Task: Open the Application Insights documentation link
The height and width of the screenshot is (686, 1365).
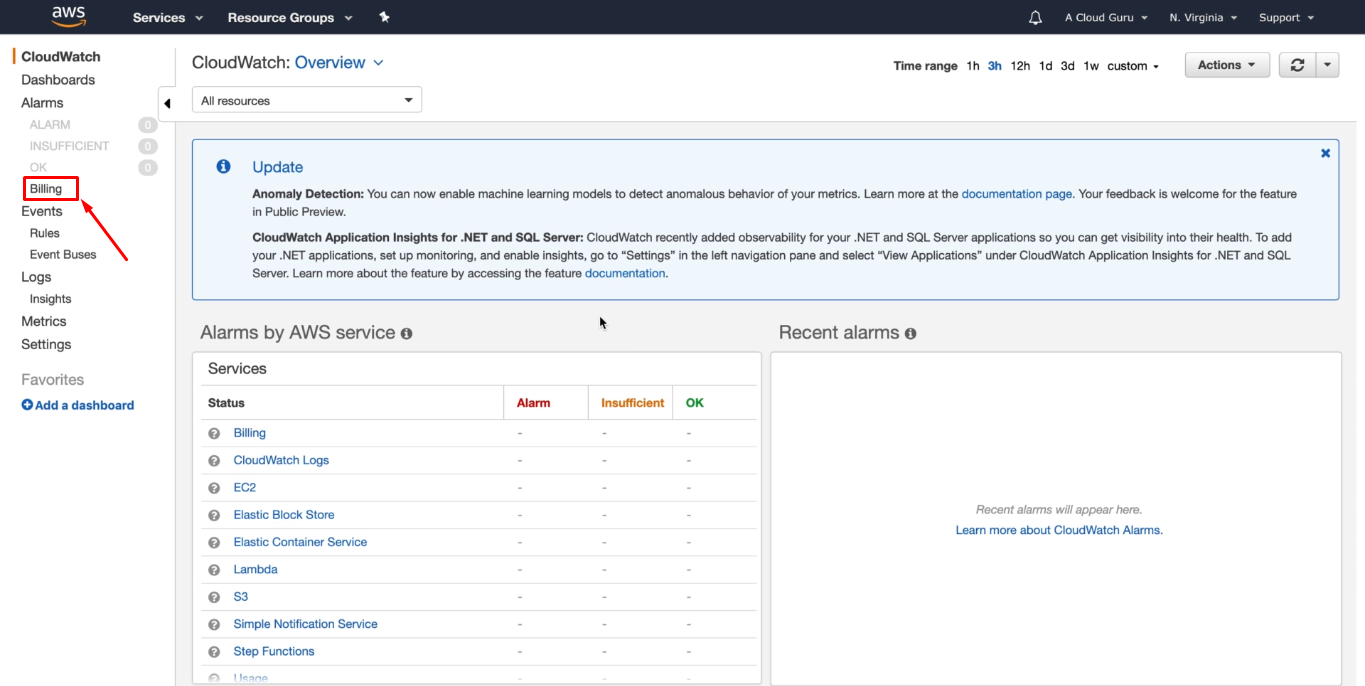Action: [625, 273]
